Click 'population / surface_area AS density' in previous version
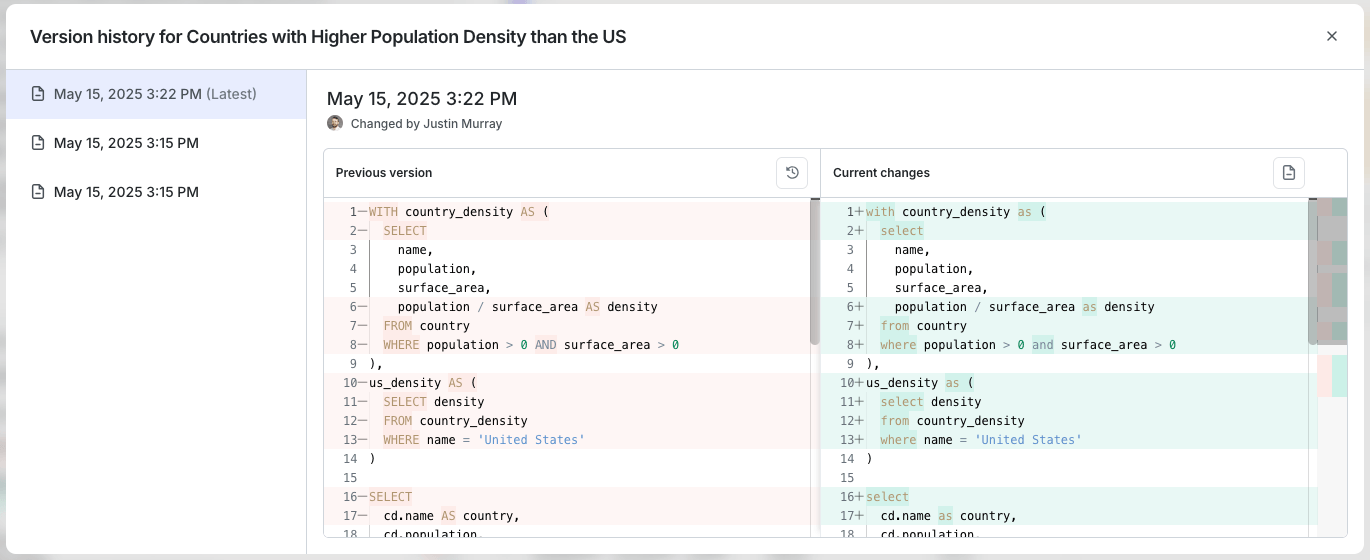Image resolution: width=1370 pixels, height=560 pixels. pyautogui.click(x=527, y=307)
